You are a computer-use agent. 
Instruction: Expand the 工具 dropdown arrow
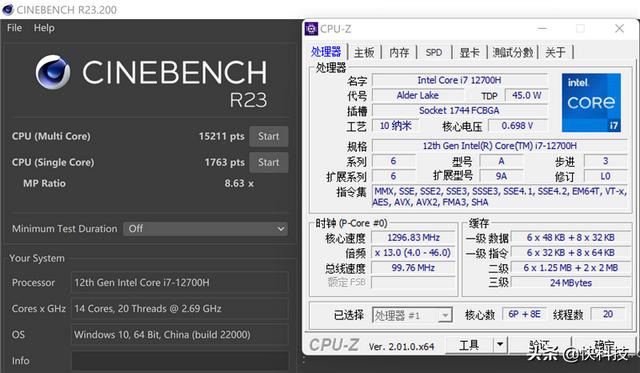coord(500,345)
